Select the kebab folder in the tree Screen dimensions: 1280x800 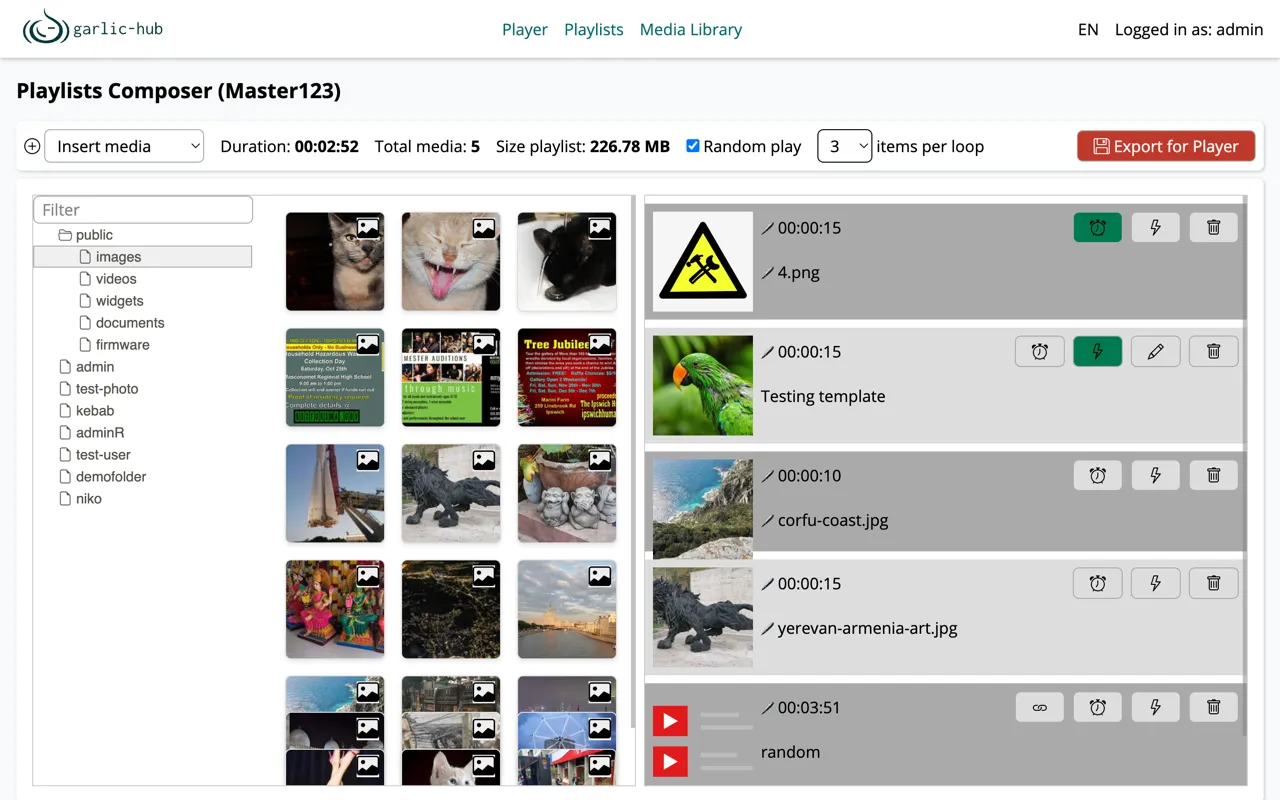tap(95, 411)
